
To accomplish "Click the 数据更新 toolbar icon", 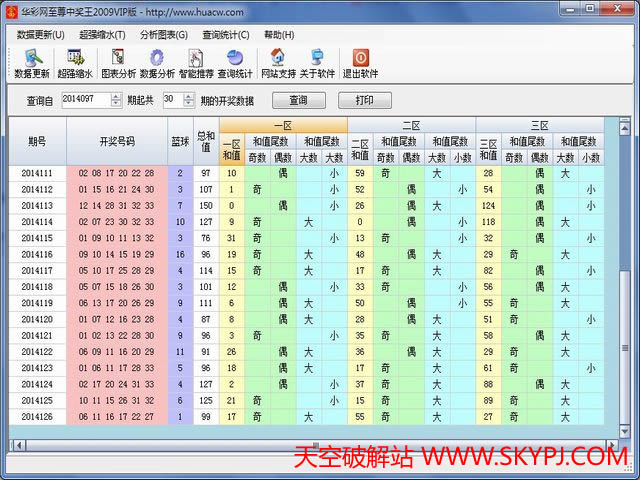I will (x=32, y=63).
